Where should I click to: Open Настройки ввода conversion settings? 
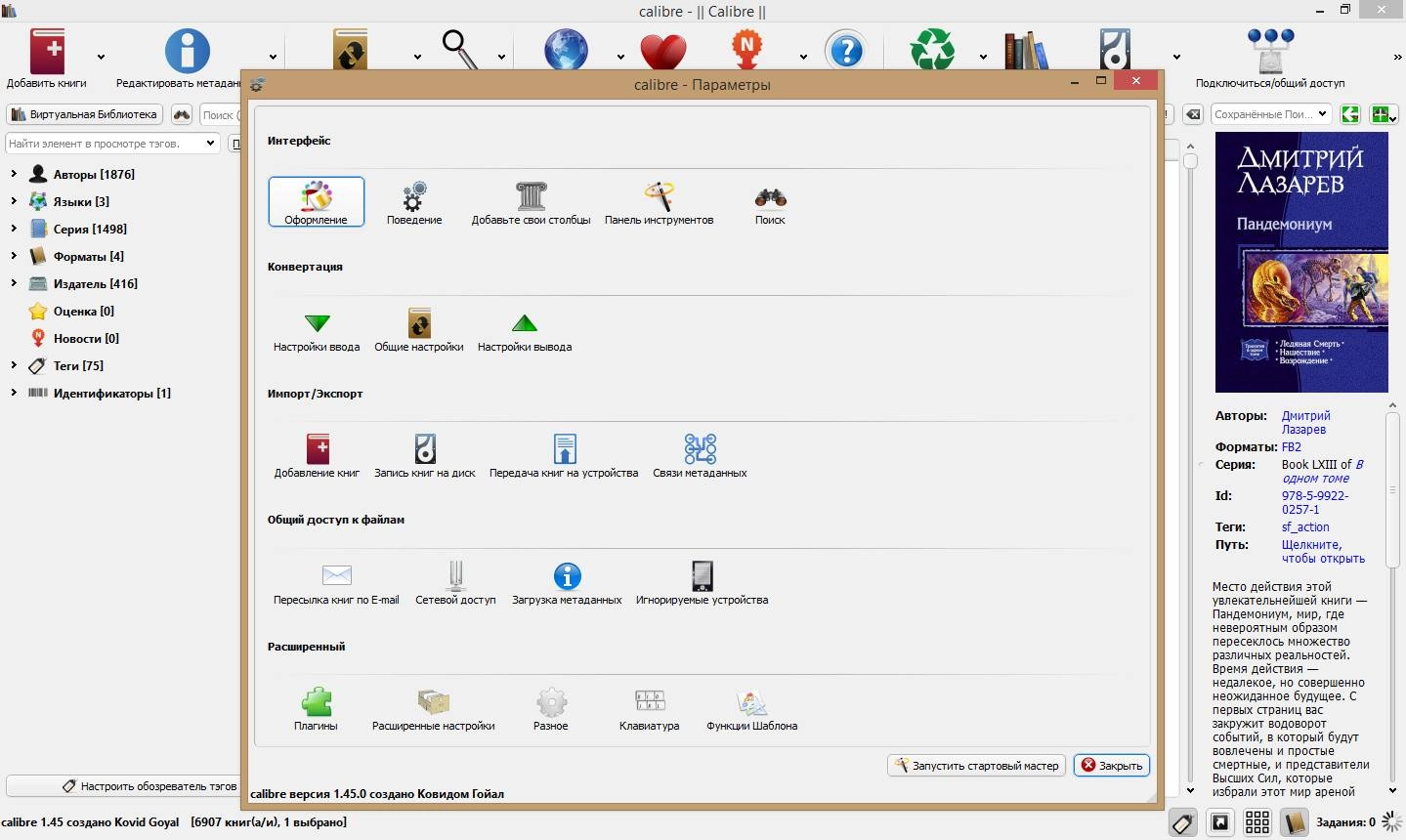[317, 329]
